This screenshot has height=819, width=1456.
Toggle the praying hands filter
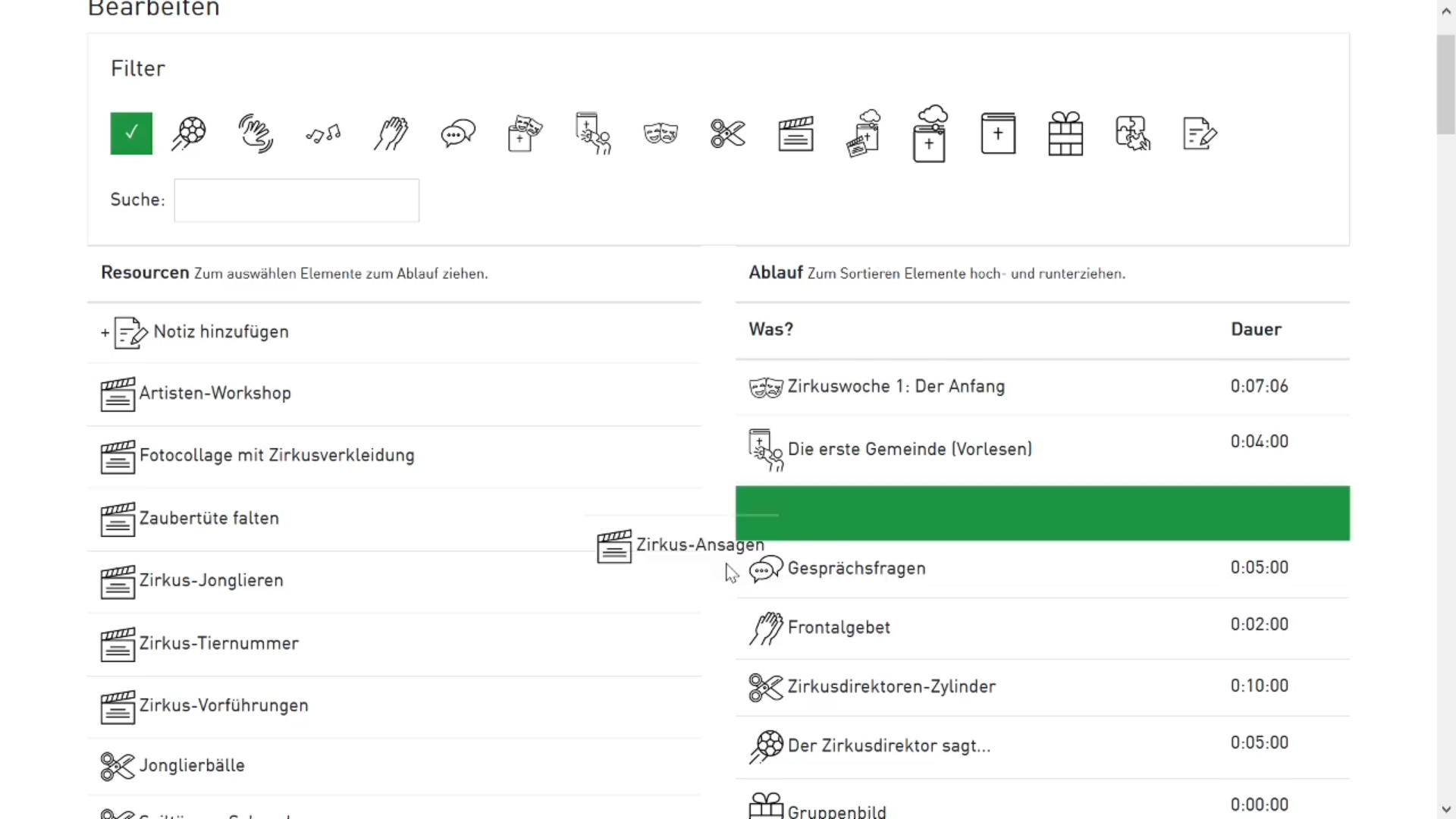tap(391, 133)
